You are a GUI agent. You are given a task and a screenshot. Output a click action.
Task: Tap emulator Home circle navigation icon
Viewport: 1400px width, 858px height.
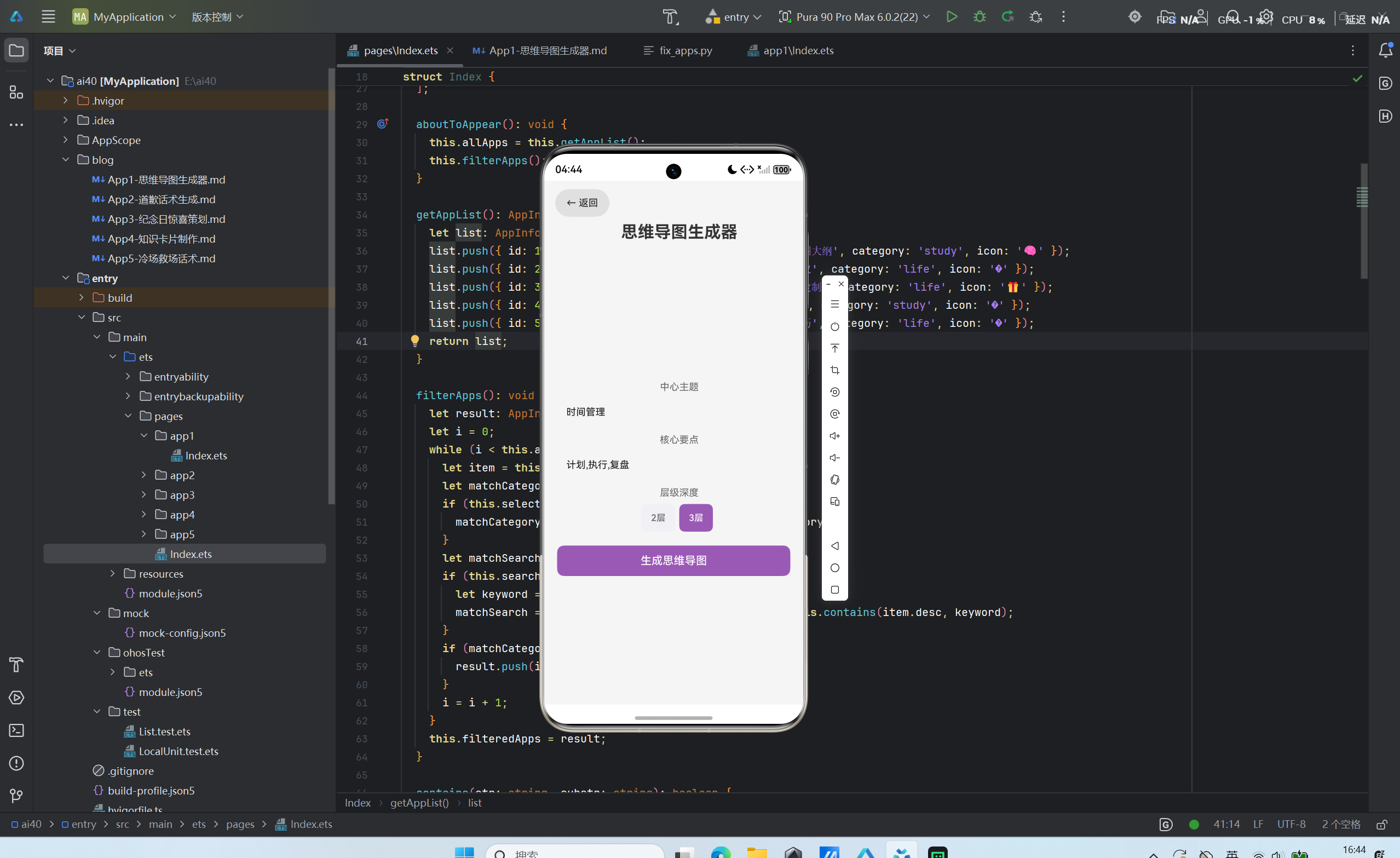pos(834,568)
